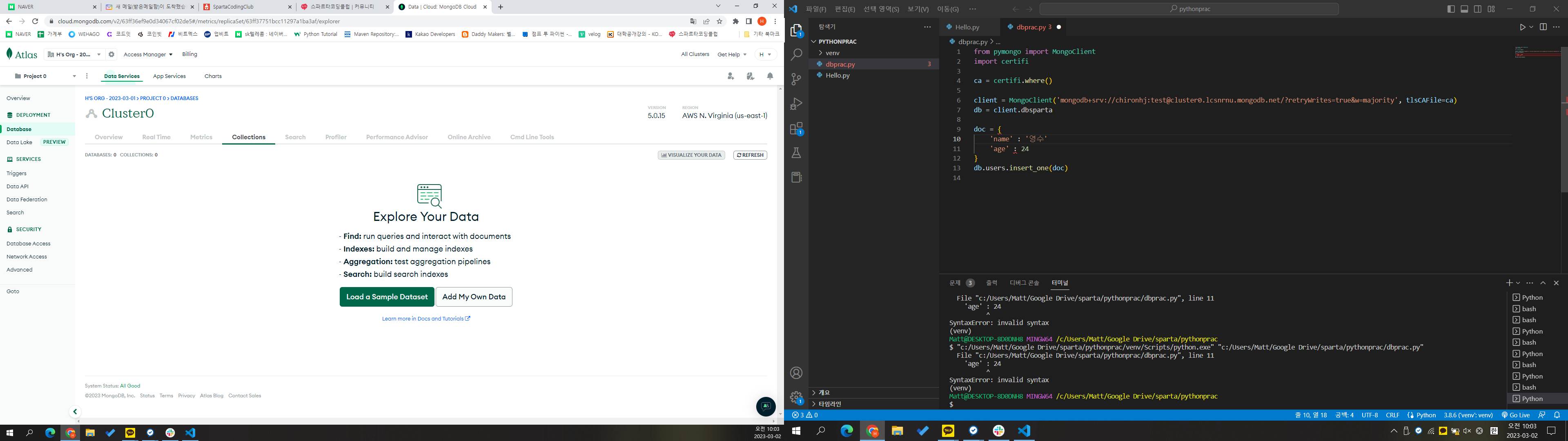
Task: Split the VS Code editor right
Action: click(1543, 27)
